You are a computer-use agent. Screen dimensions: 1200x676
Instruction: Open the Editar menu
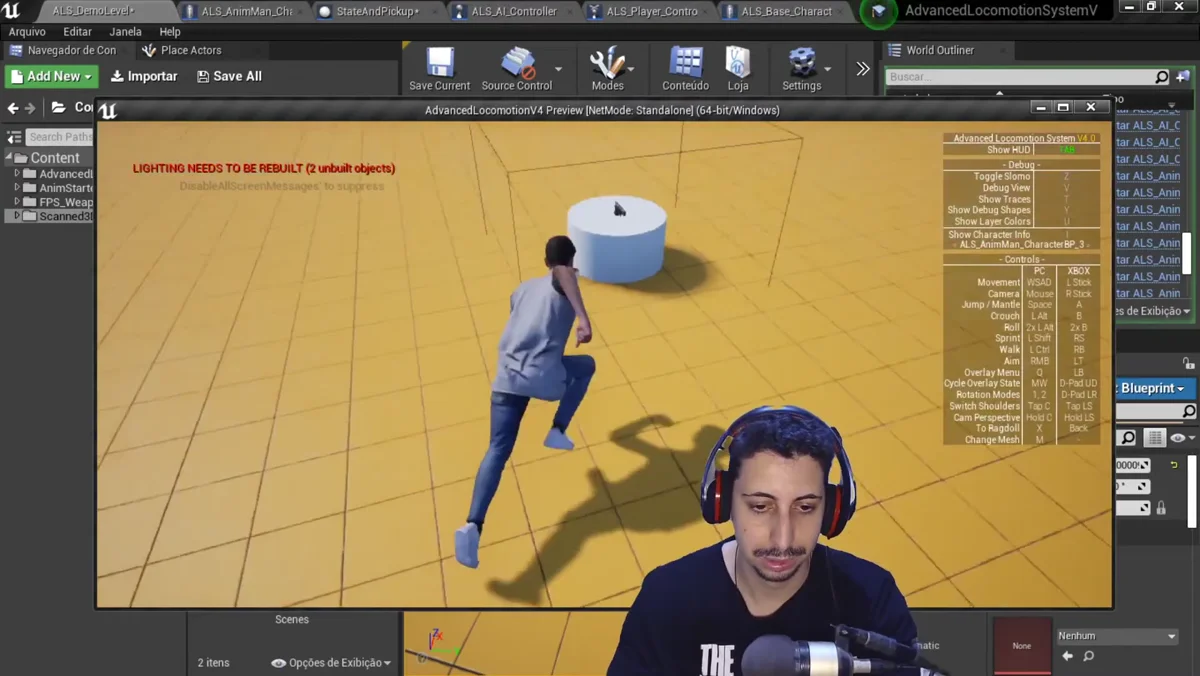[77, 32]
